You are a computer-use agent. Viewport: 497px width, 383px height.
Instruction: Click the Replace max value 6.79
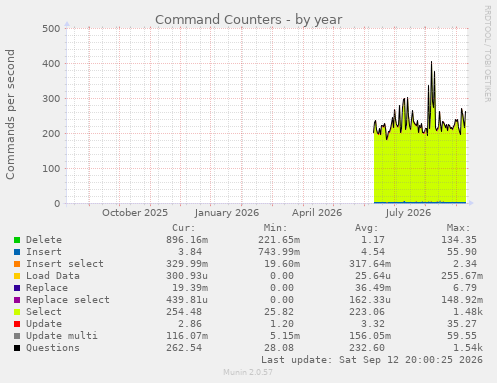[465, 288]
